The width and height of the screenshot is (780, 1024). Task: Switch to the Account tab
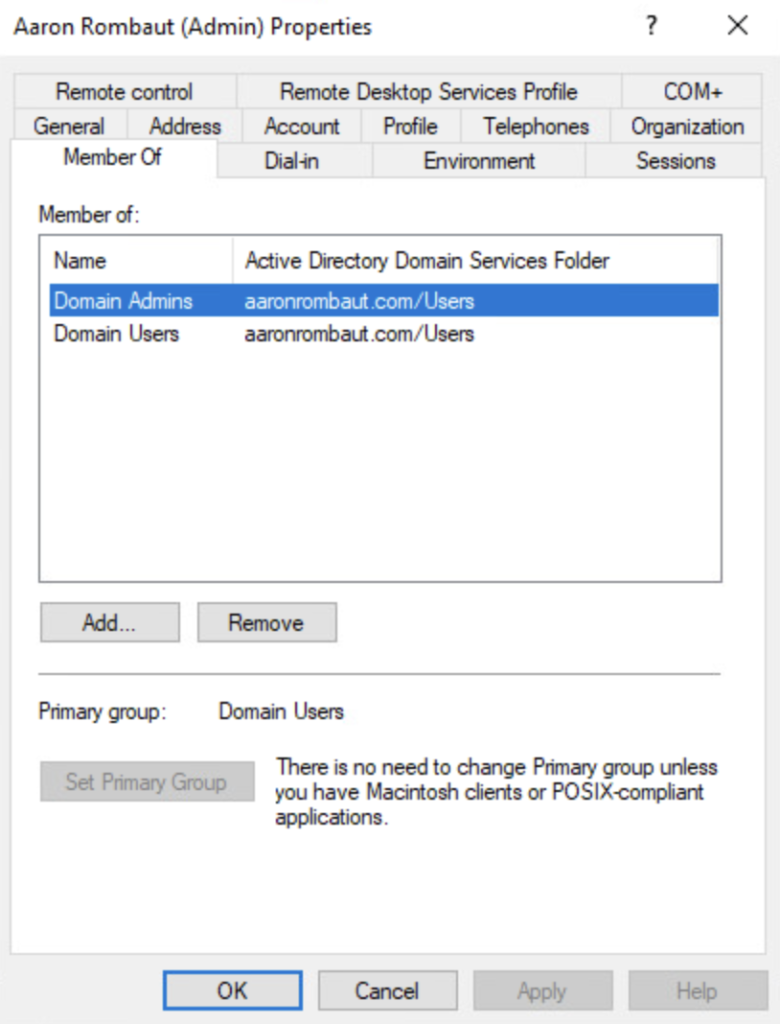[302, 127]
